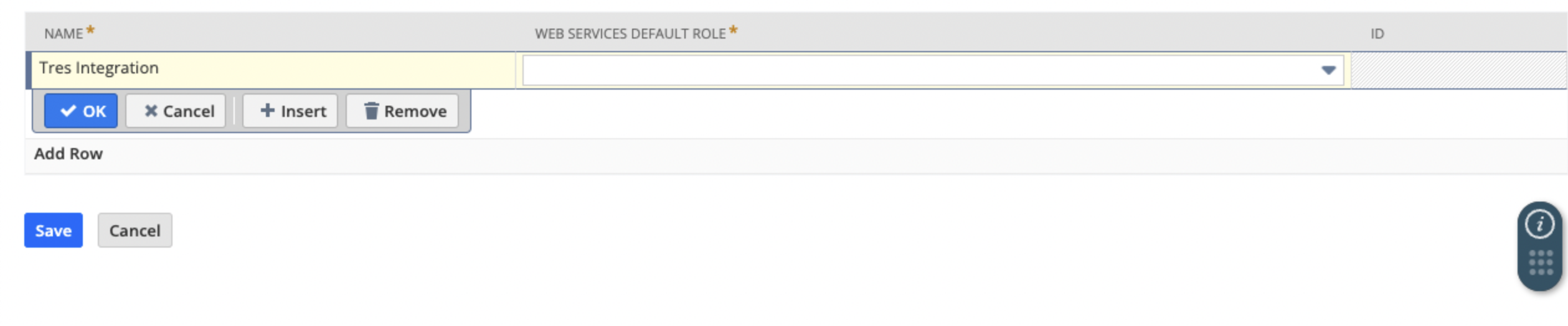Save the form with the blue Save button
1568x326 pixels.
(x=54, y=230)
